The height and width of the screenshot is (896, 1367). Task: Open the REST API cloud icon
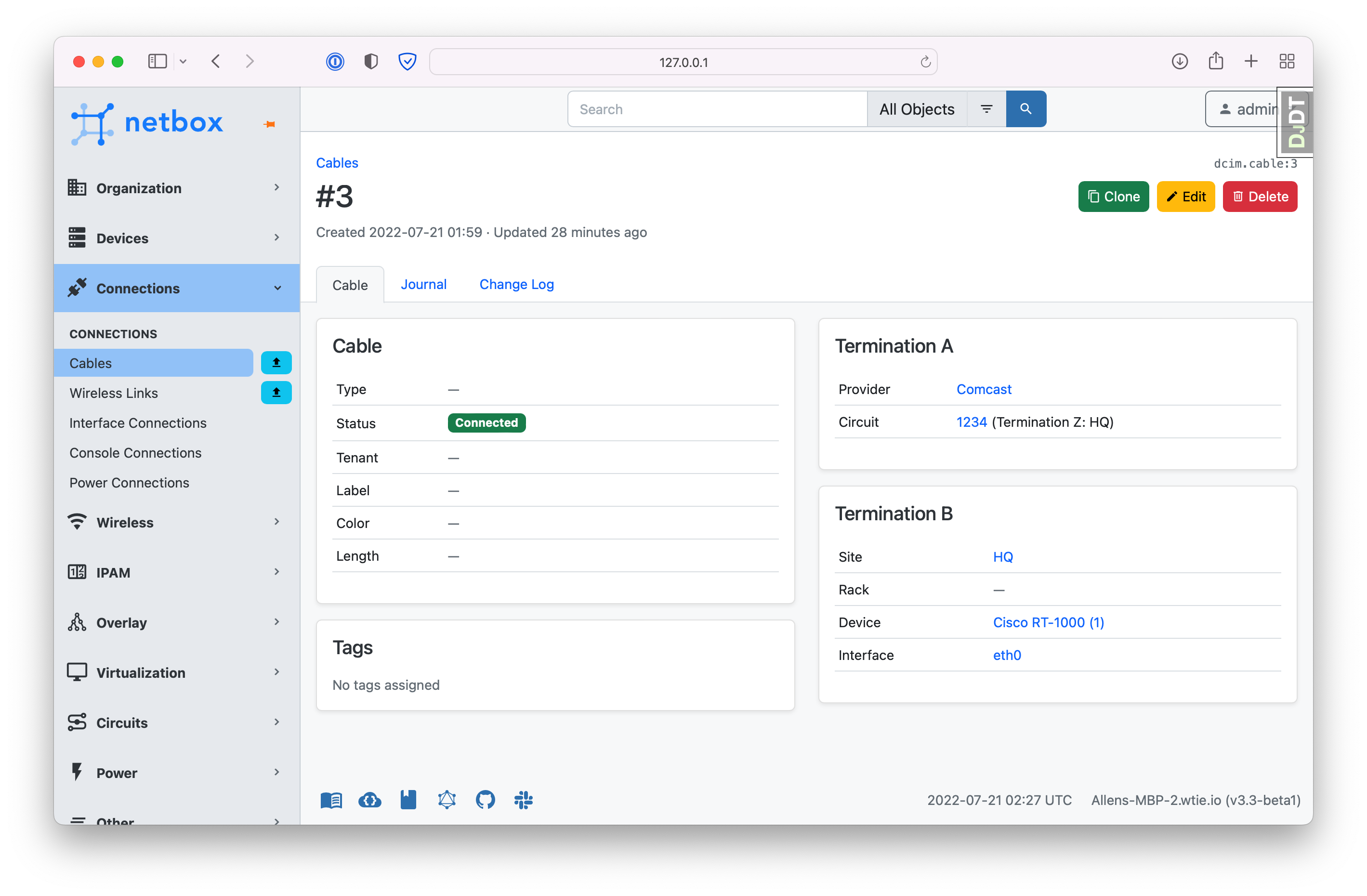[369, 800]
